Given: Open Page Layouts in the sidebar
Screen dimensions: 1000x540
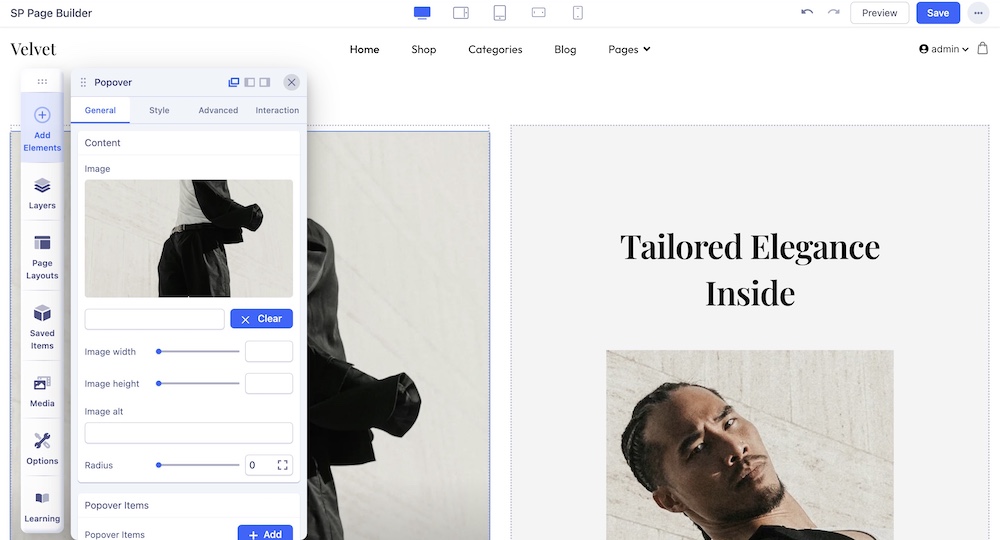Looking at the screenshot, I should [x=42, y=256].
